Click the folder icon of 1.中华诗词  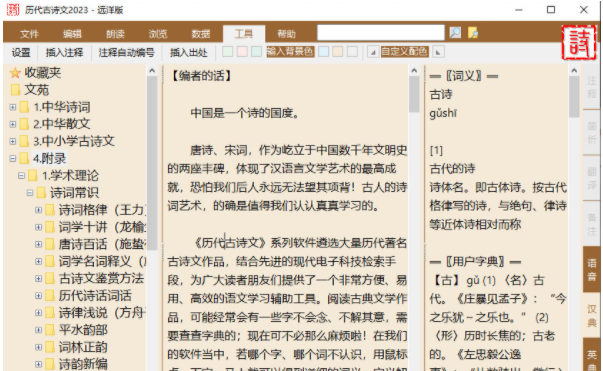(24, 107)
